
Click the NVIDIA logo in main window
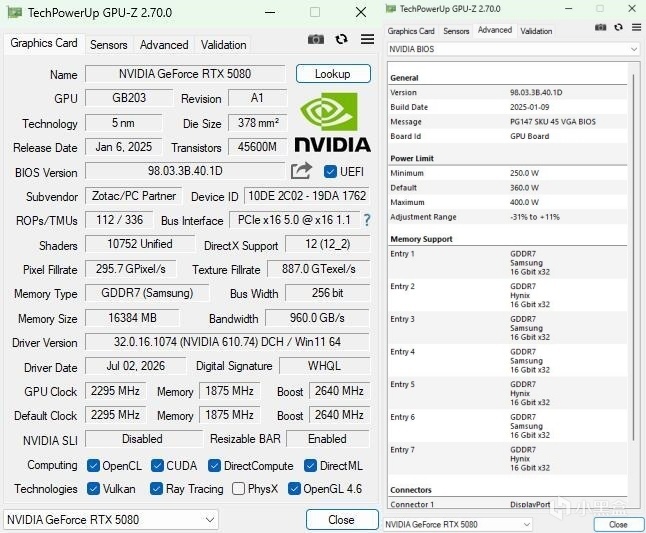(x=332, y=122)
